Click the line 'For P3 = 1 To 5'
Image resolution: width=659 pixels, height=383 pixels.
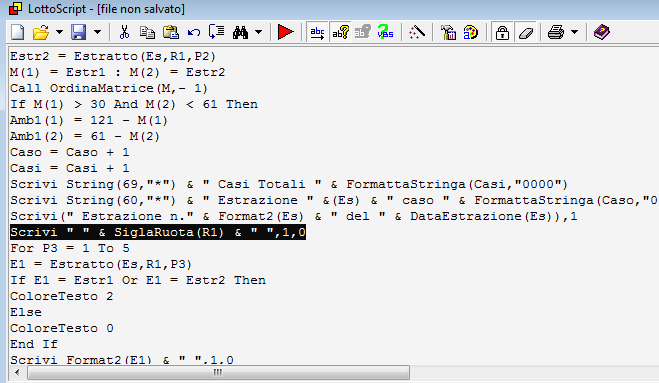70,248
